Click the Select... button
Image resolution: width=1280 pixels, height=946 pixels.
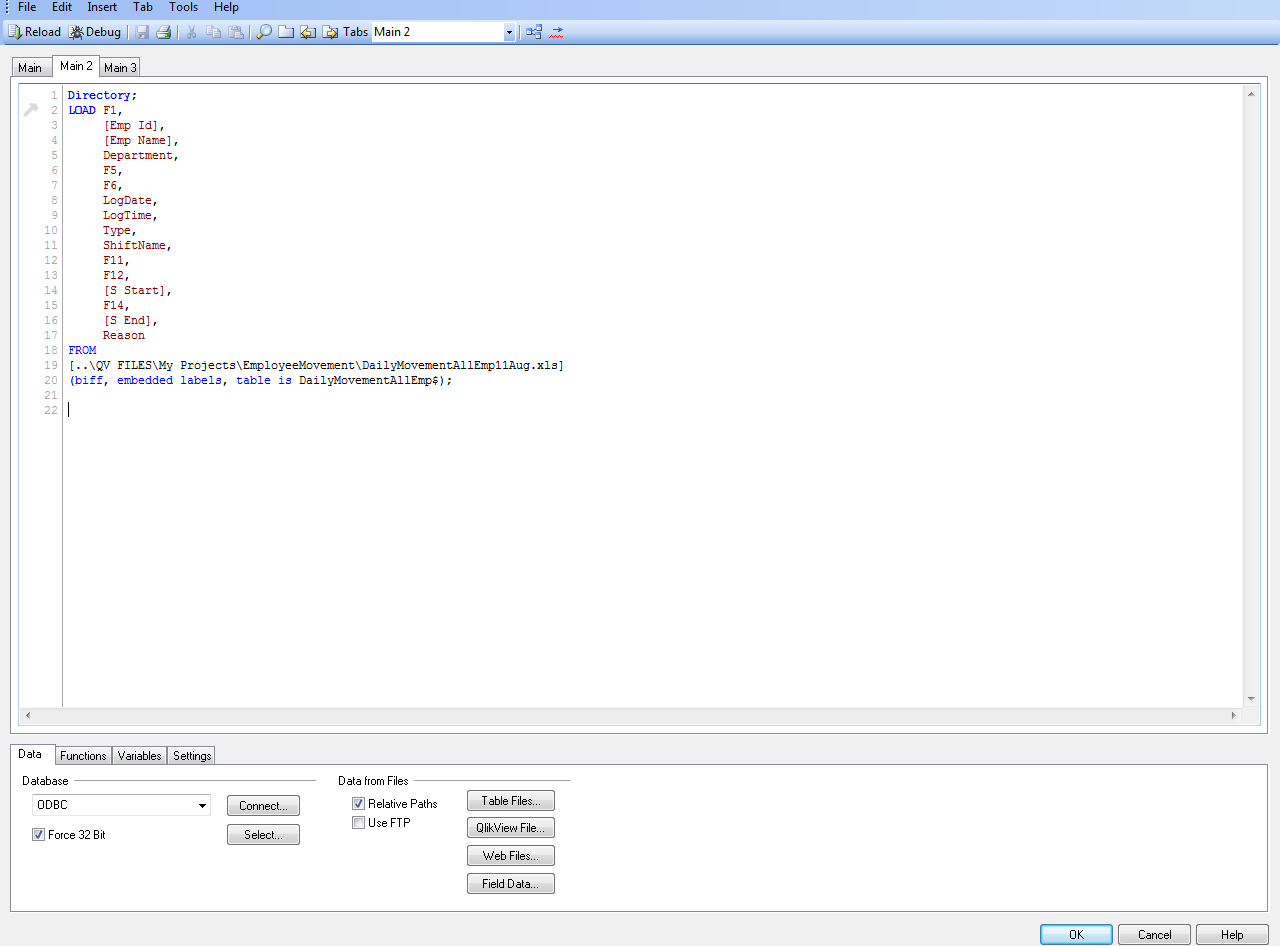263,835
